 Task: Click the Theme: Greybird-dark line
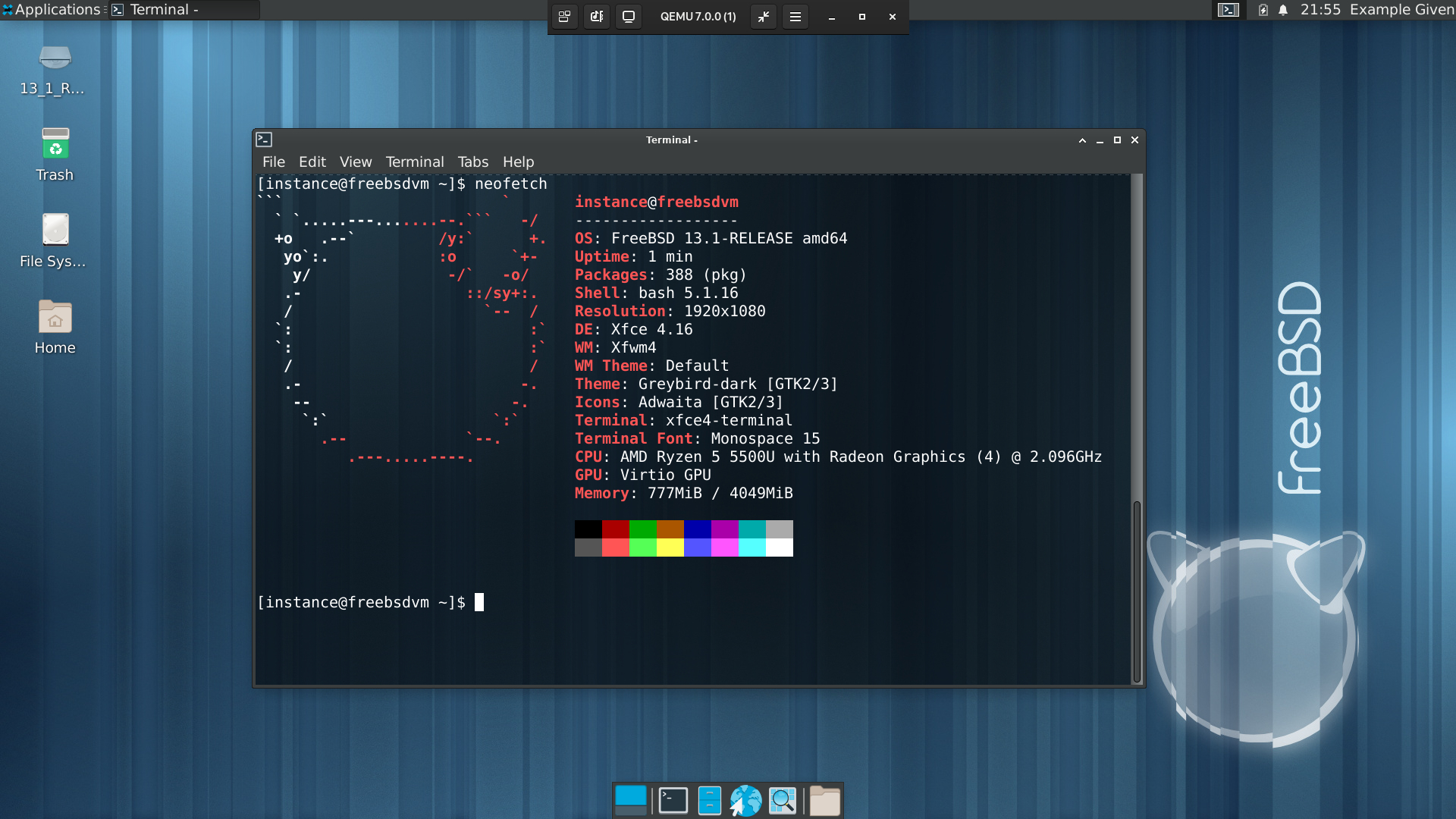click(706, 384)
